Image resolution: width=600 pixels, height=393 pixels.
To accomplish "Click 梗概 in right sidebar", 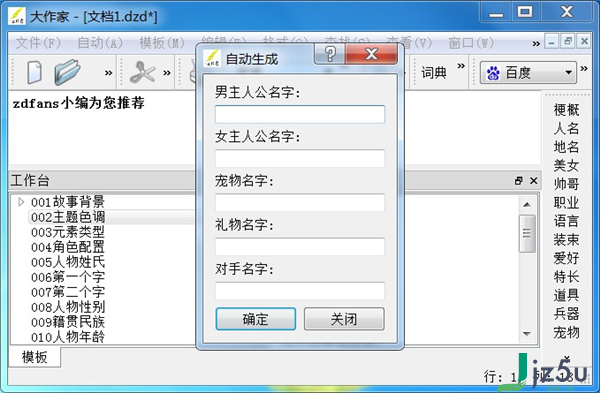I will 566,110.
